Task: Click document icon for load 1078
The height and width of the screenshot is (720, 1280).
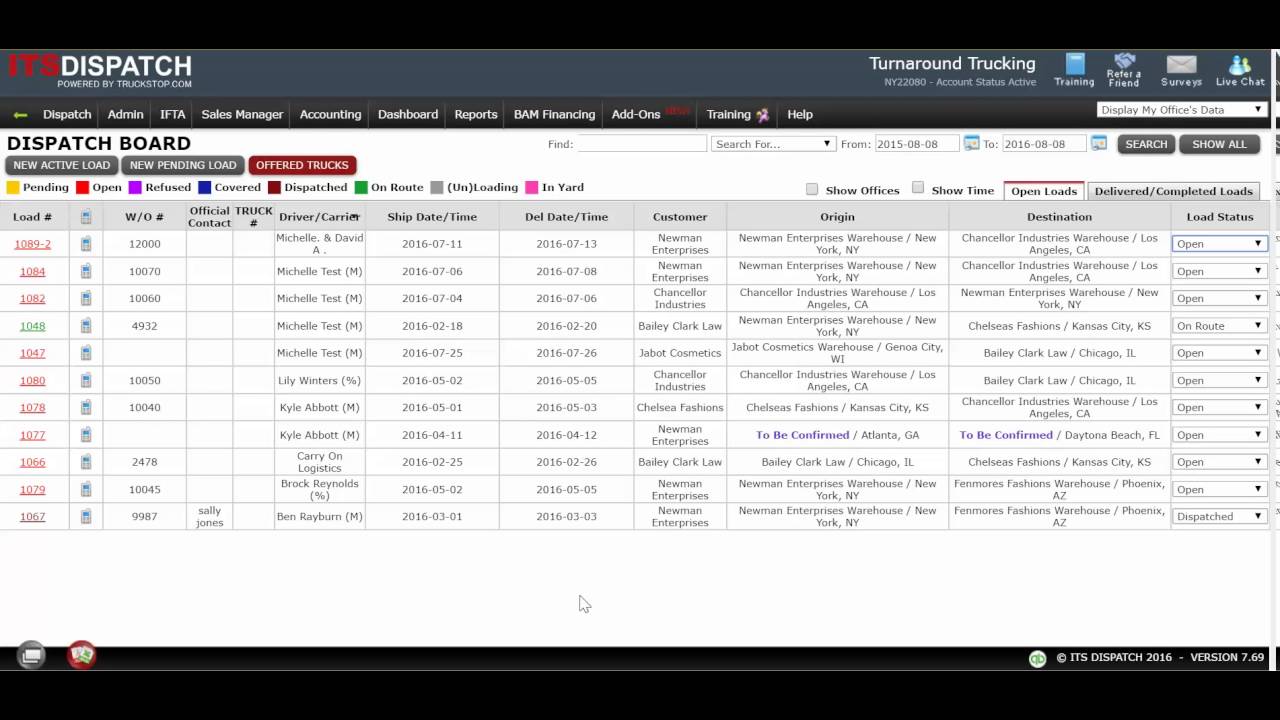Action: (x=86, y=407)
